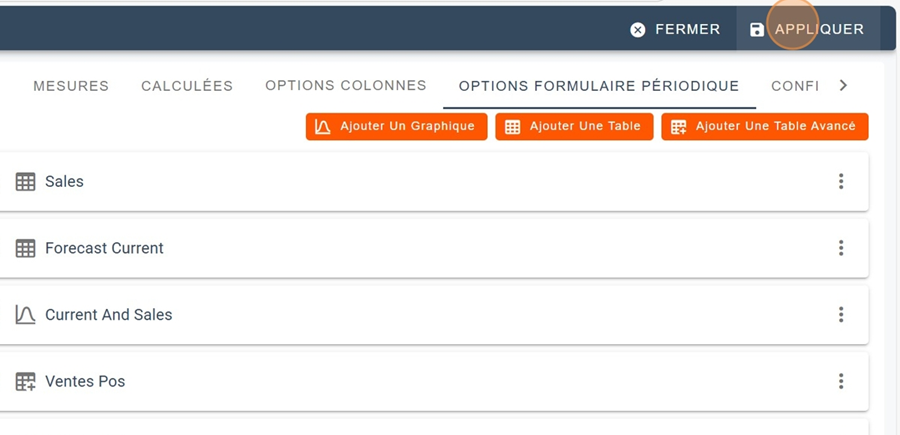This screenshot has height=435, width=900.
Task: Open the Calculées tab
Action: [187, 86]
